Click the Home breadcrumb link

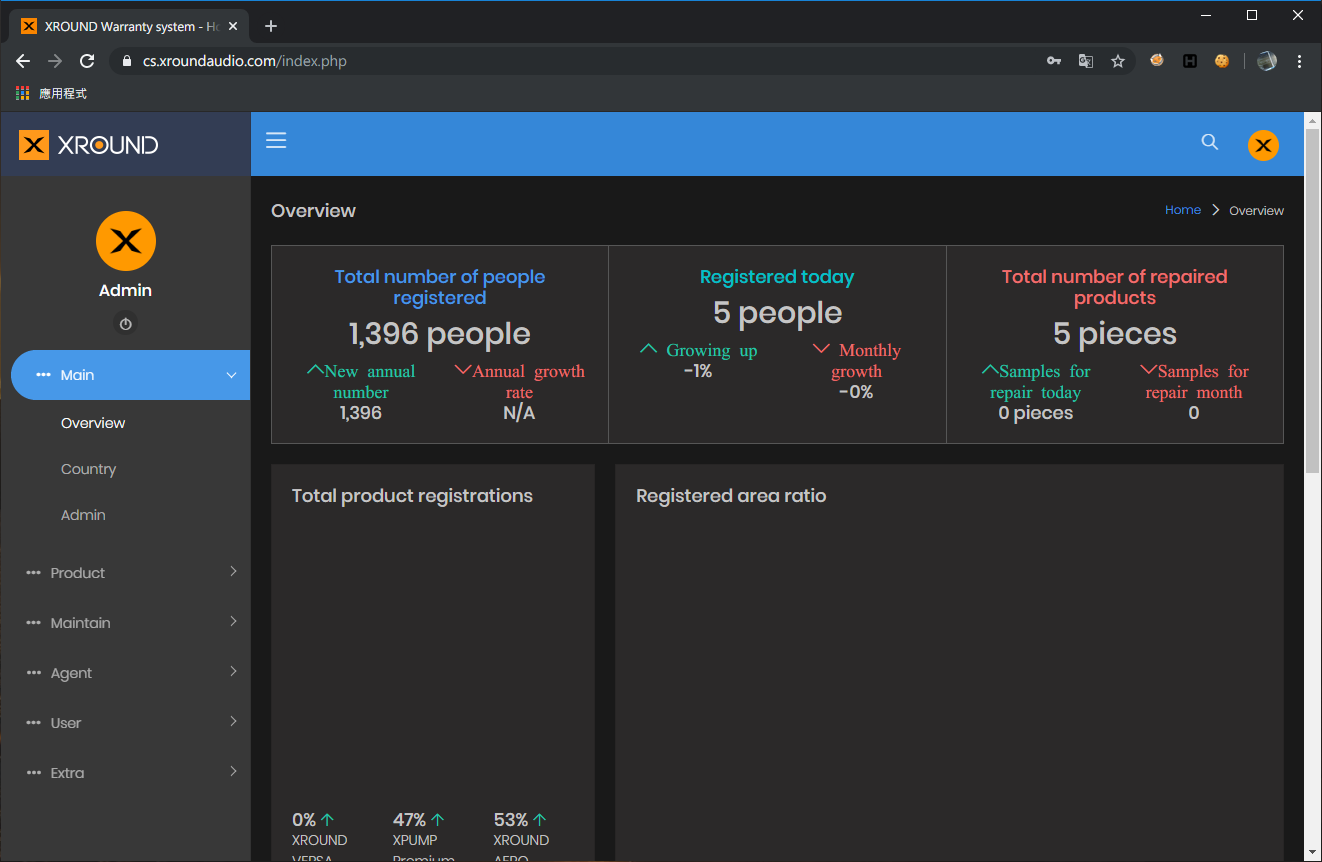(x=1183, y=210)
